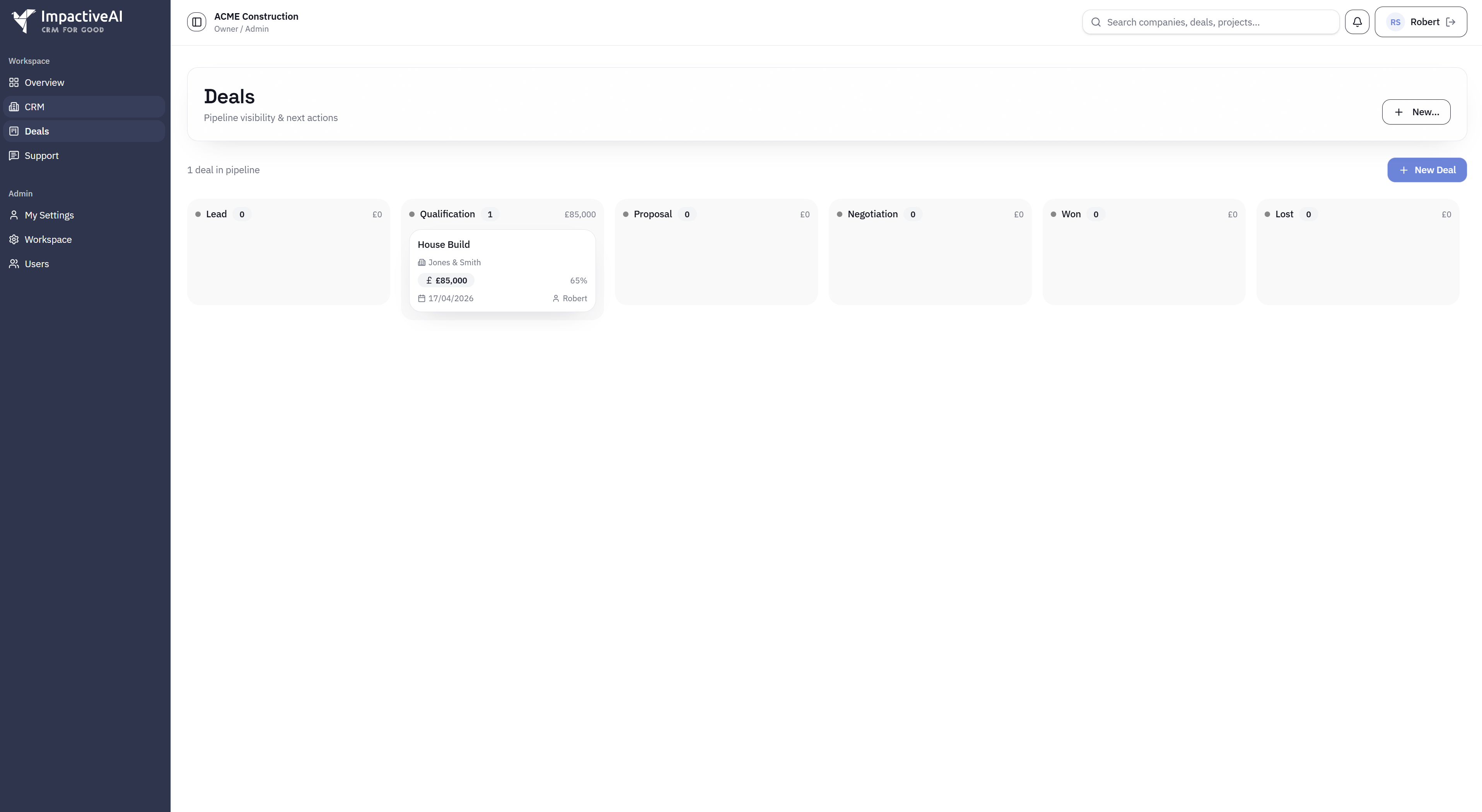This screenshot has height=812, width=1482.
Task: Open My Settings under Admin
Action: pyautogui.click(x=49, y=215)
